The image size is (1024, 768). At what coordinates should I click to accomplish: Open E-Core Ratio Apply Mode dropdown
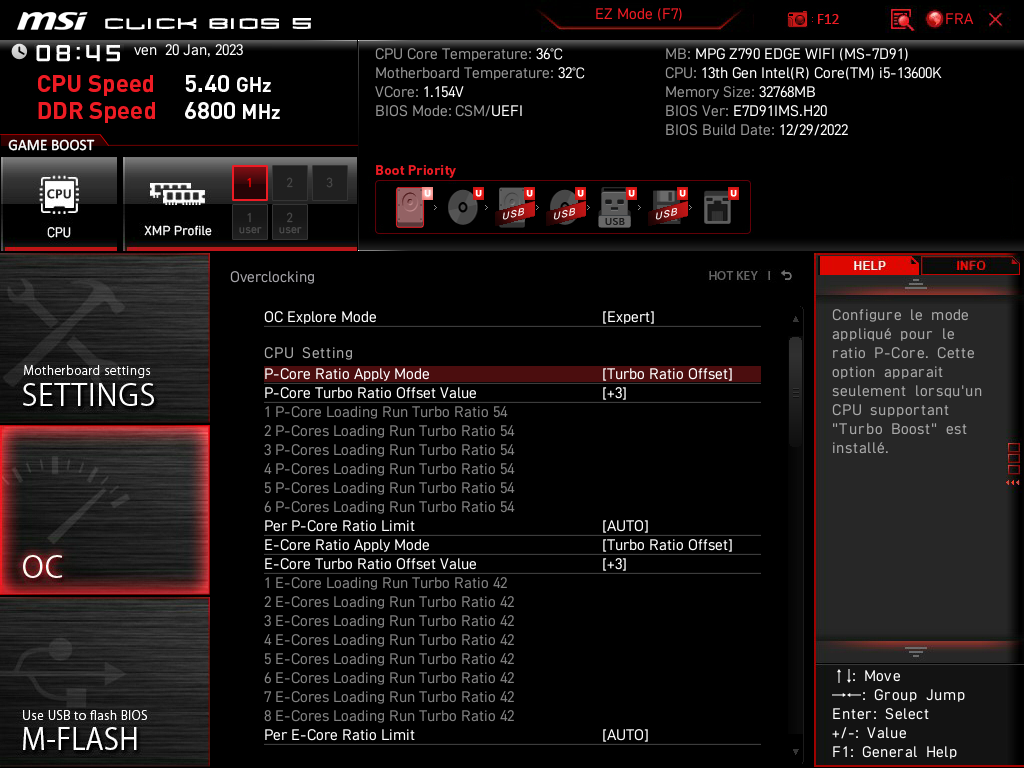tap(512, 545)
